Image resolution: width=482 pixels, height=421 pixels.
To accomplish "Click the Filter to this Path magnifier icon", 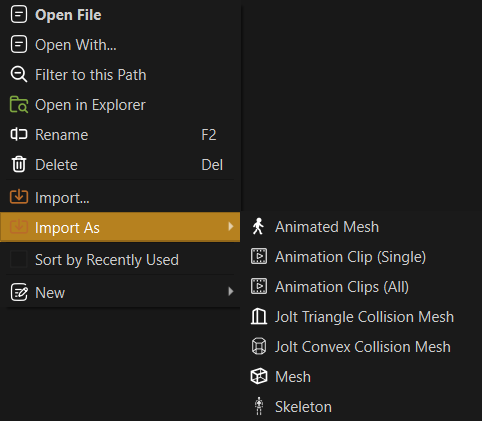I will pyautogui.click(x=19, y=74).
